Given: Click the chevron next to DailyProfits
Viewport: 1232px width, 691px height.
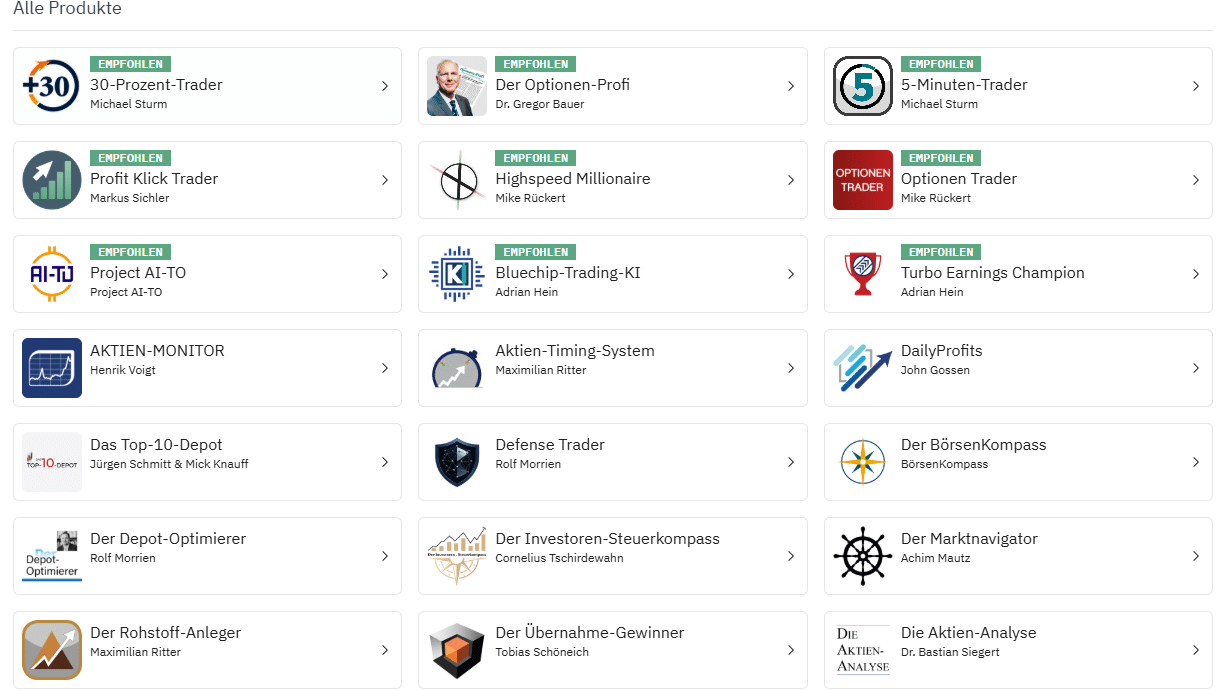Looking at the screenshot, I should (1196, 368).
